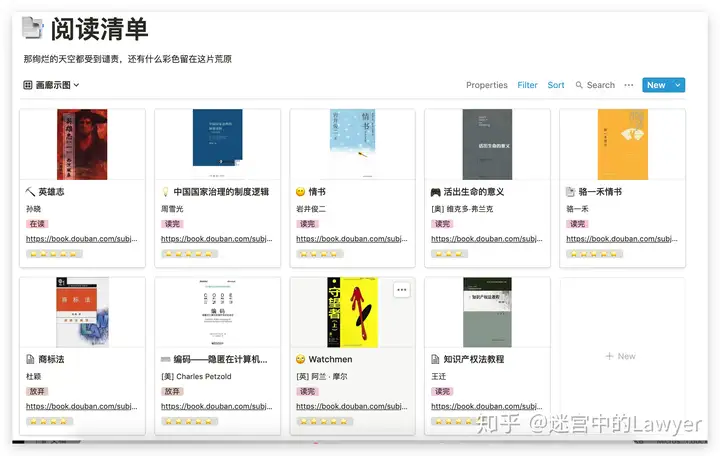The height and width of the screenshot is (456, 720).
Task: Open Properties settings
Action: click(x=487, y=85)
